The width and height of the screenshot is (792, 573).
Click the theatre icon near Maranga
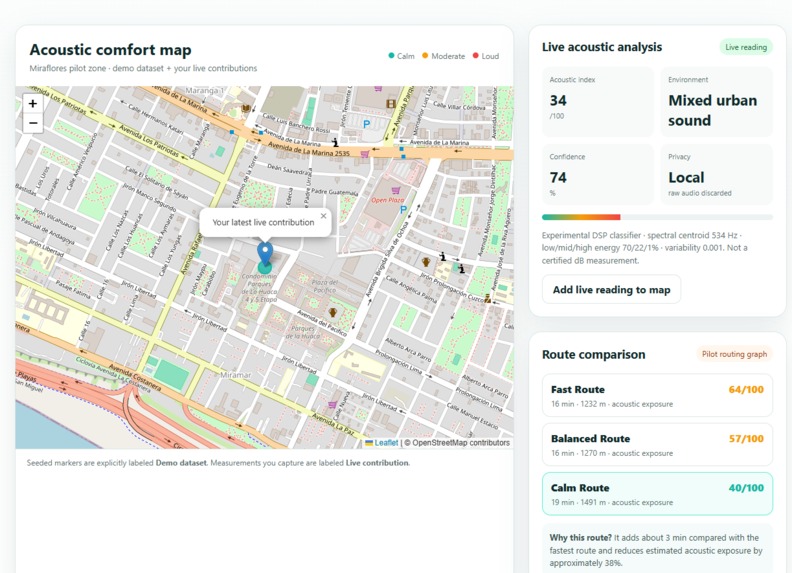246,108
